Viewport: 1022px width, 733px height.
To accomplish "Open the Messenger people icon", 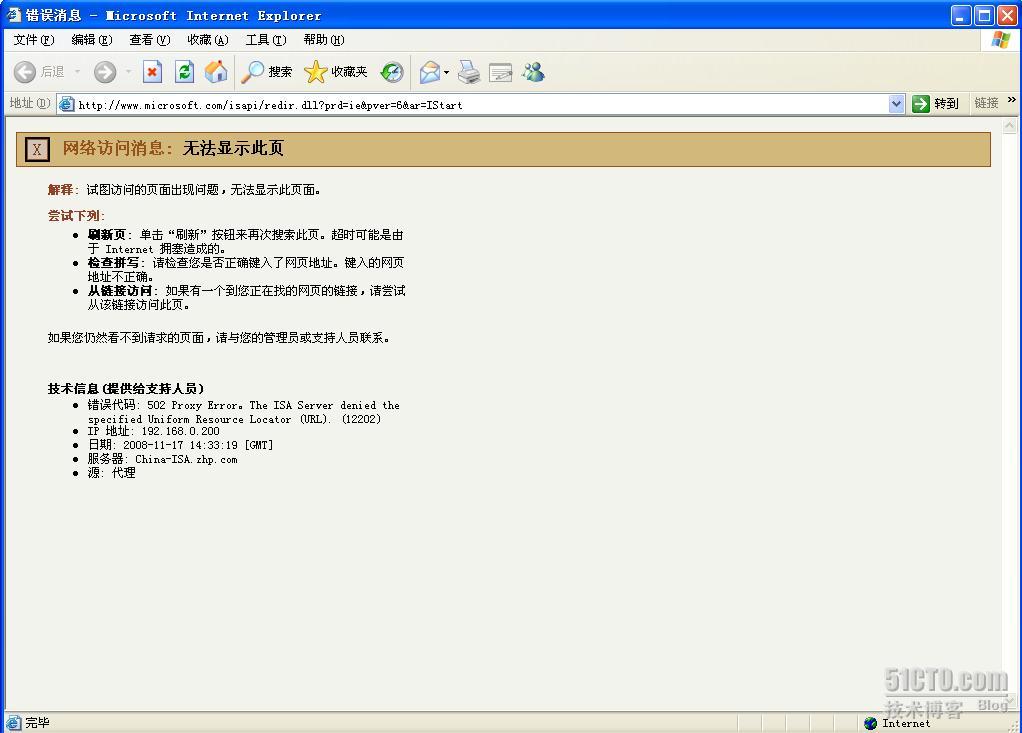I will [x=533, y=72].
